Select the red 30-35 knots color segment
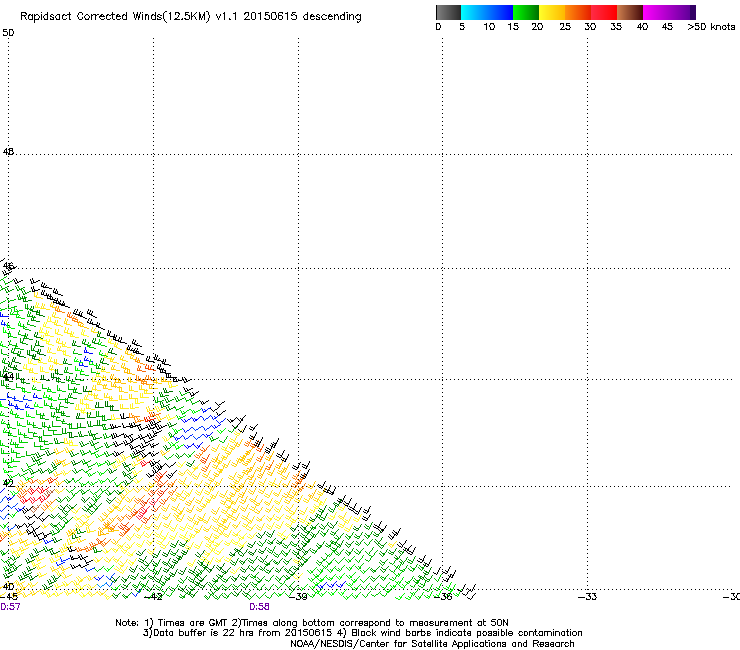The image size is (740, 650). coord(604,12)
